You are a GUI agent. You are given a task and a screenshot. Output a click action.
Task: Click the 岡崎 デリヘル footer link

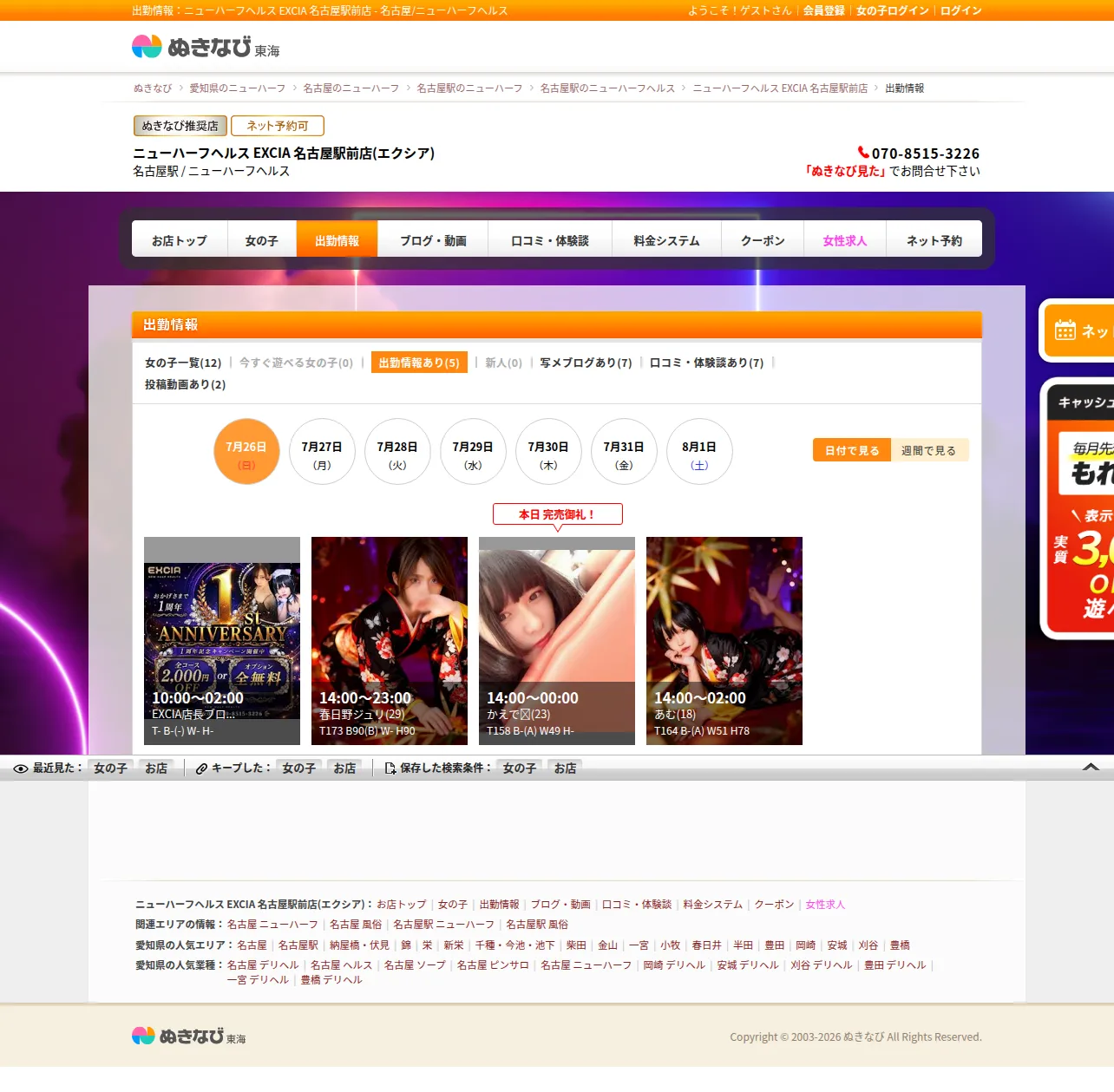(x=674, y=964)
